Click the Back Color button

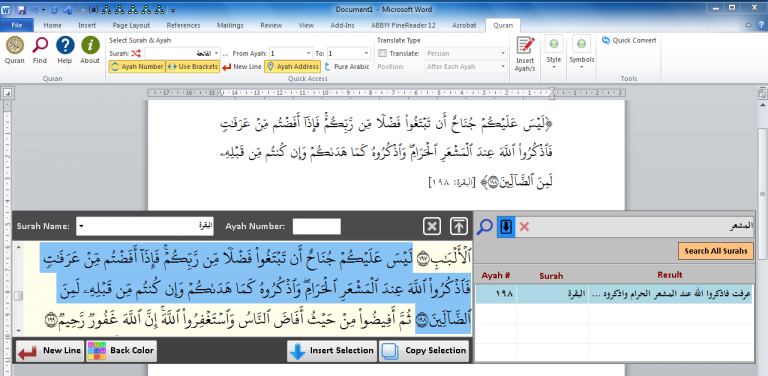tap(121, 351)
